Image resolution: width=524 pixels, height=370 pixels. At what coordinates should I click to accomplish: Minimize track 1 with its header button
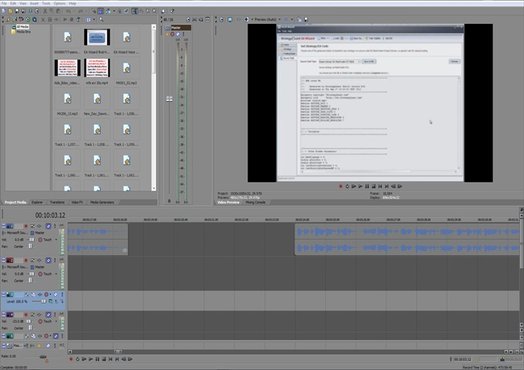pyautogui.click(x=4, y=226)
